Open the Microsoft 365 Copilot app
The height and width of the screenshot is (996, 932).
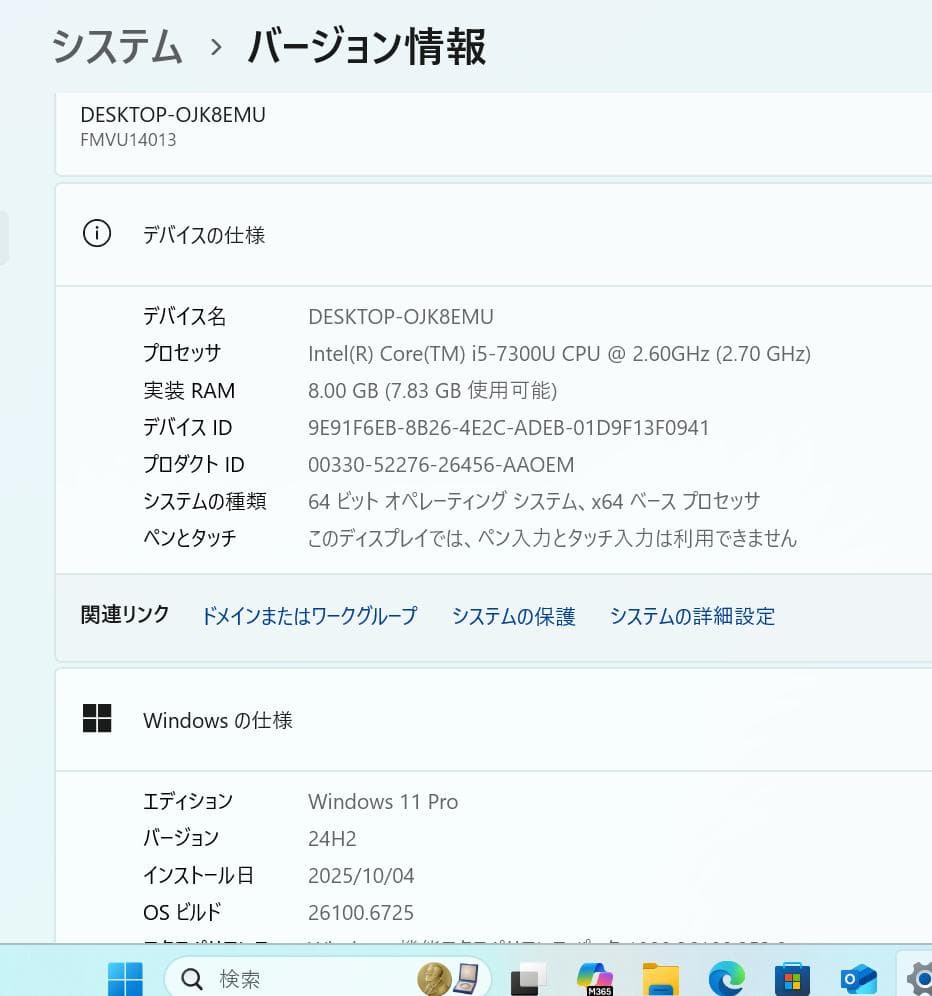click(597, 977)
